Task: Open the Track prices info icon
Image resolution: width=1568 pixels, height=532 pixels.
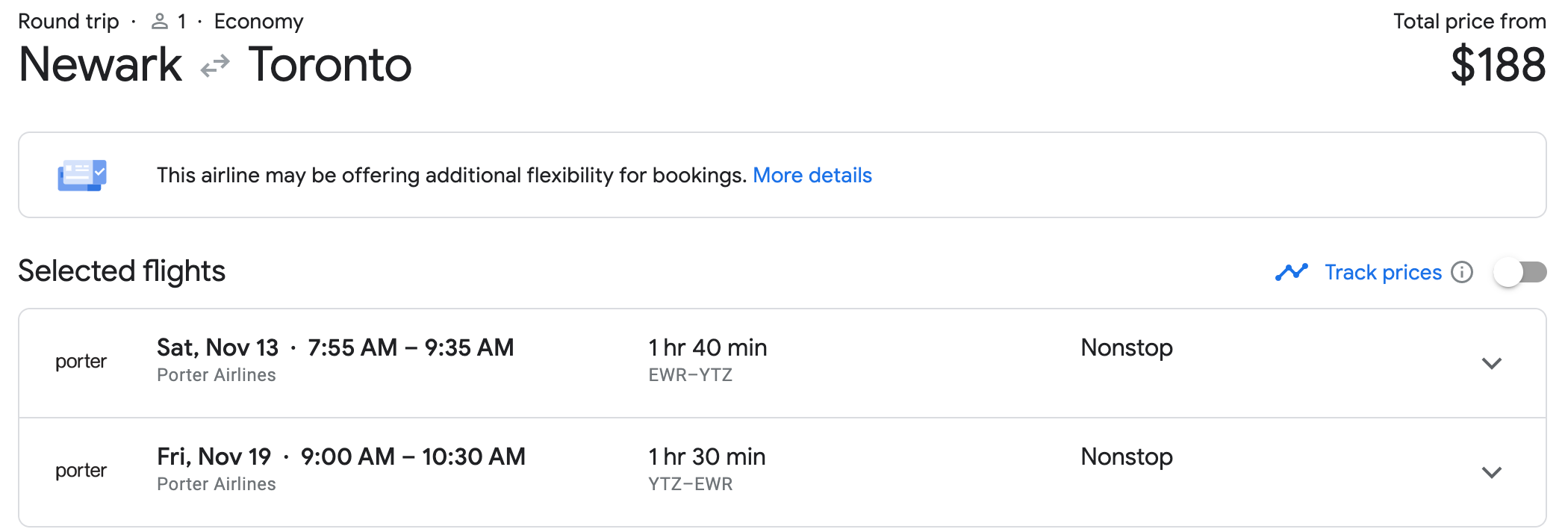Action: [1462, 272]
